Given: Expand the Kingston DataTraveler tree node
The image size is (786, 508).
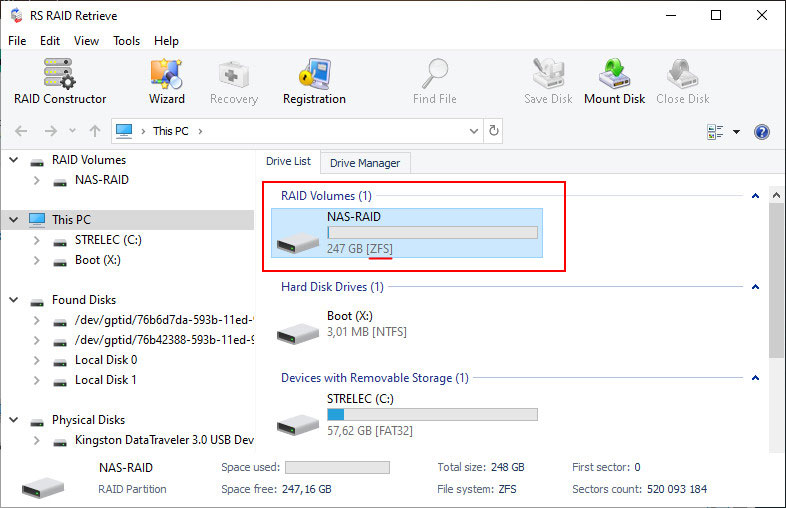Looking at the screenshot, I should click(36, 440).
